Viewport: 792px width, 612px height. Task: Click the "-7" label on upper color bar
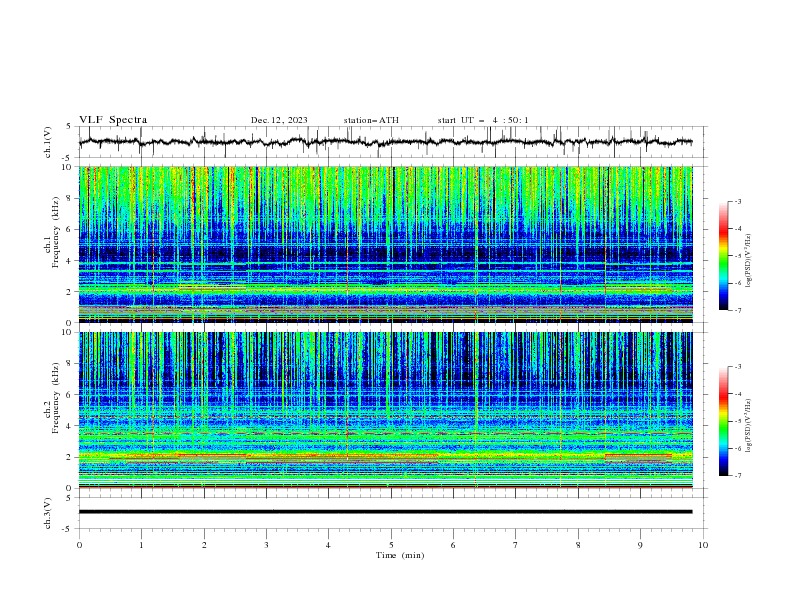[737, 311]
